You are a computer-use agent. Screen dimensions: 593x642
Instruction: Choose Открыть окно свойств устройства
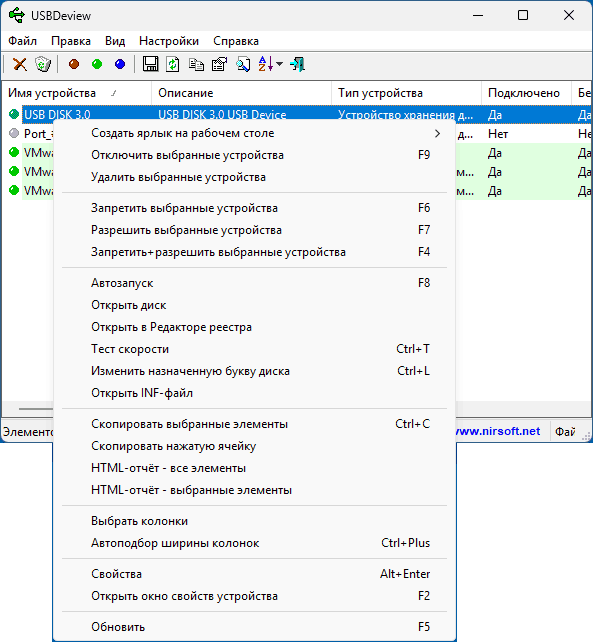pos(254,596)
